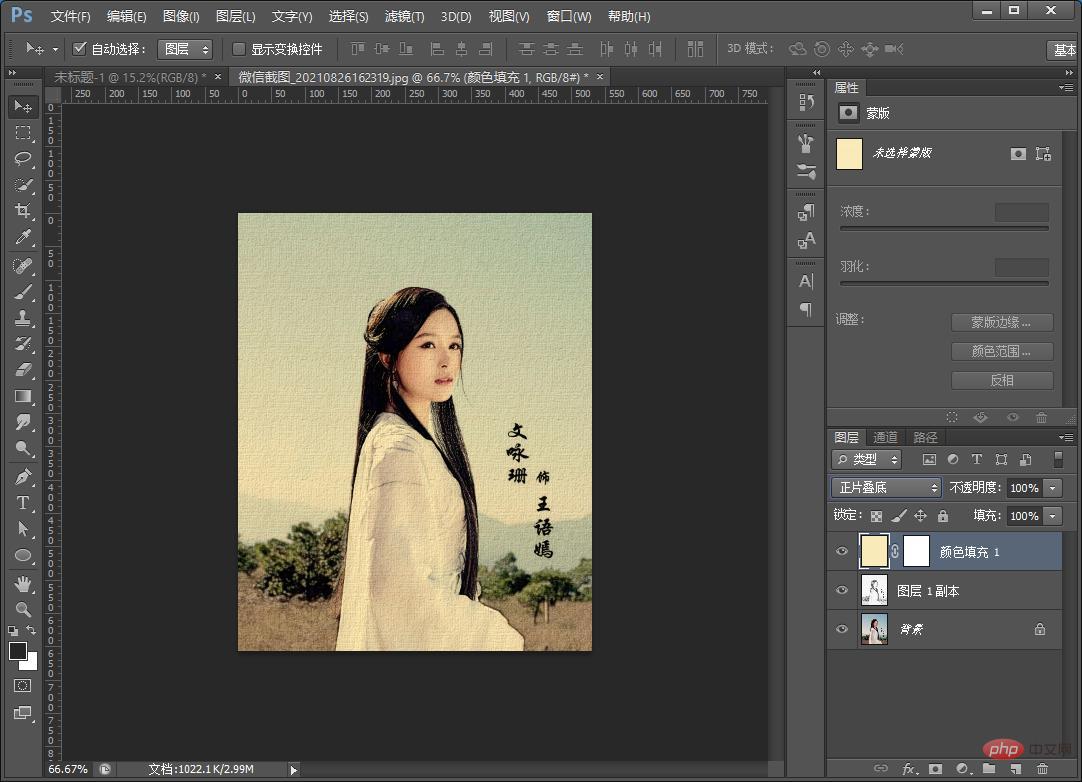
Task: Add a layer mask in Layers panel
Action: coord(936,769)
